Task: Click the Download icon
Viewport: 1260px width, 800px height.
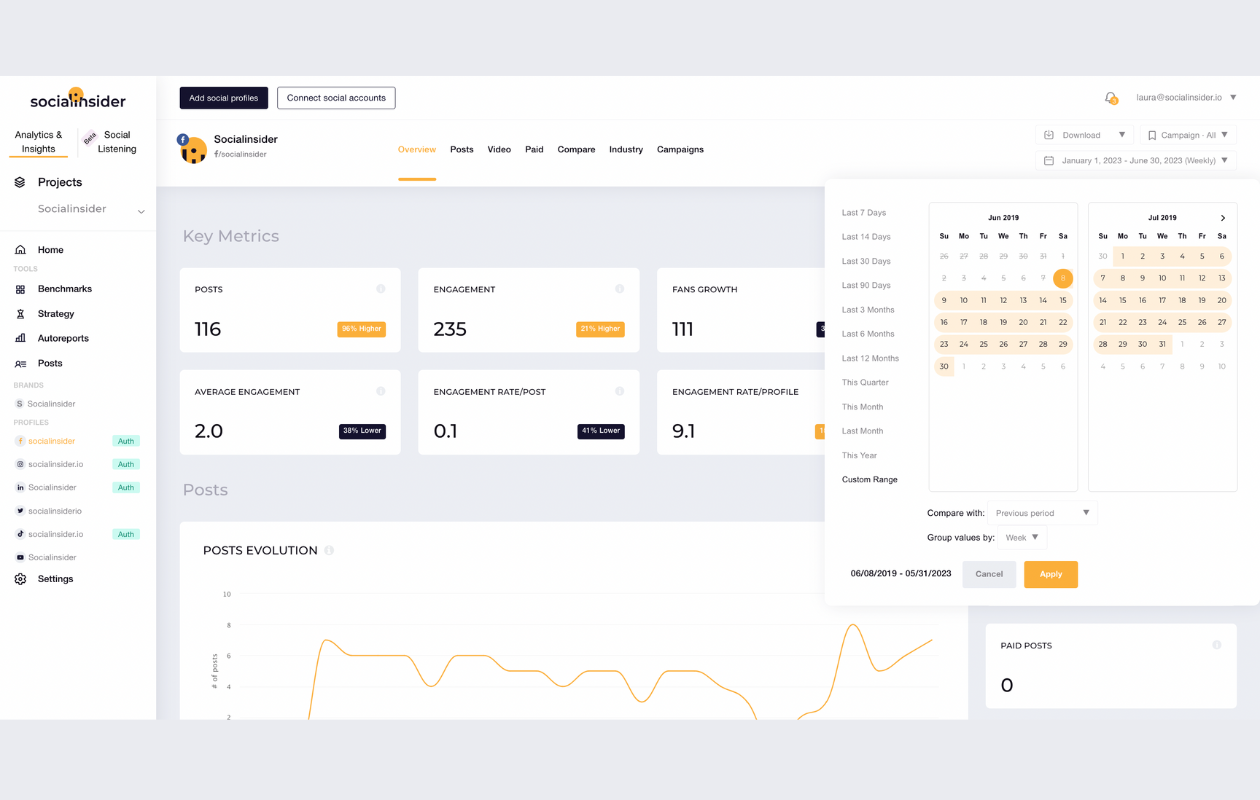Action: point(1049,135)
